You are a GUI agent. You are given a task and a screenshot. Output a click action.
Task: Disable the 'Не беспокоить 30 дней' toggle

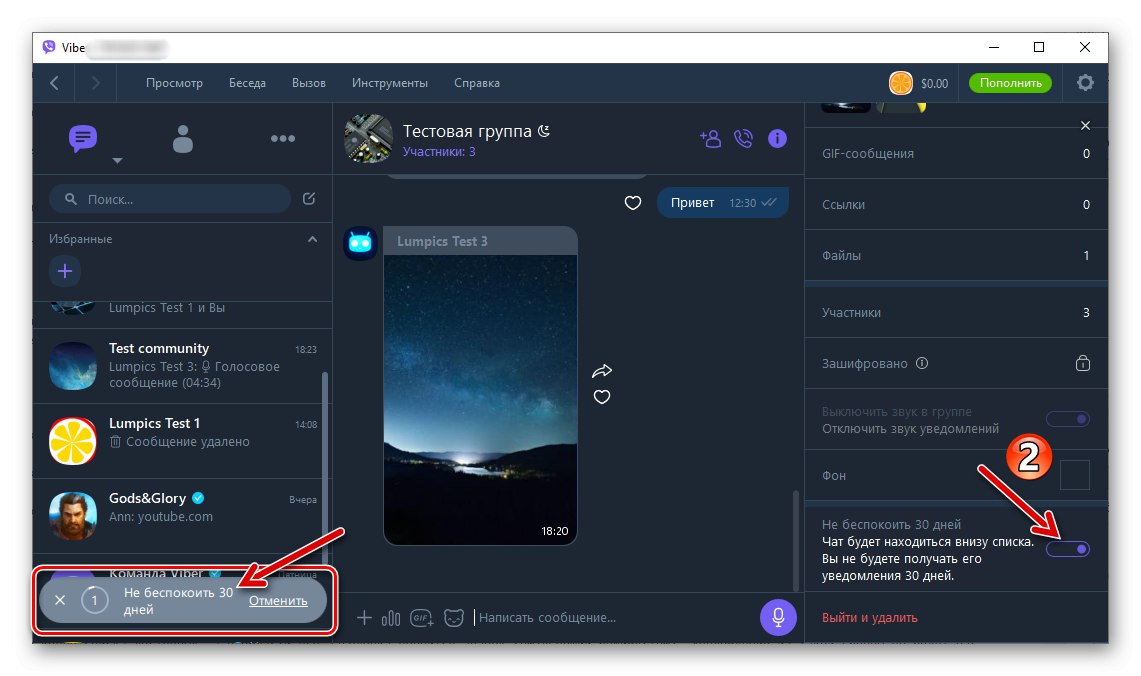[1069, 548]
